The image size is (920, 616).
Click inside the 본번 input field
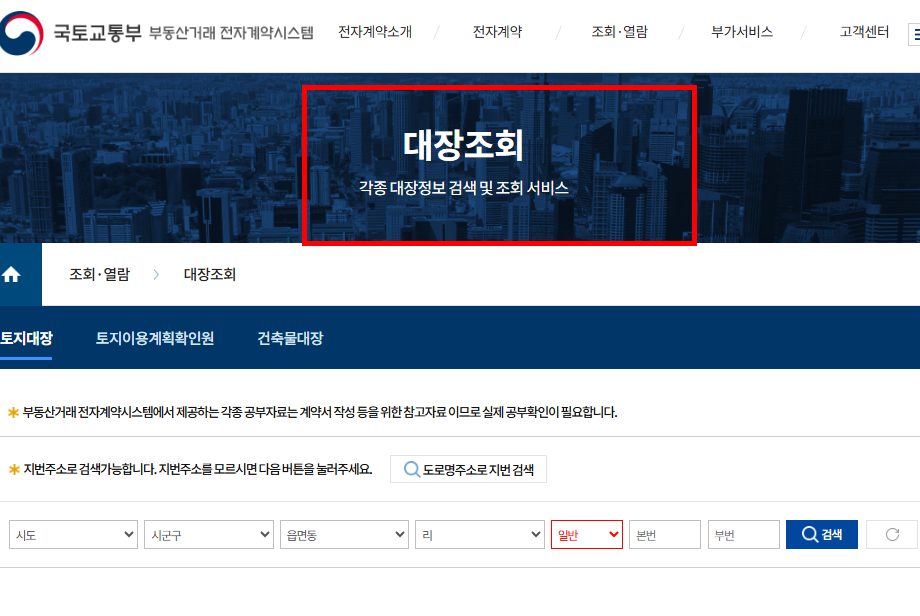point(664,534)
